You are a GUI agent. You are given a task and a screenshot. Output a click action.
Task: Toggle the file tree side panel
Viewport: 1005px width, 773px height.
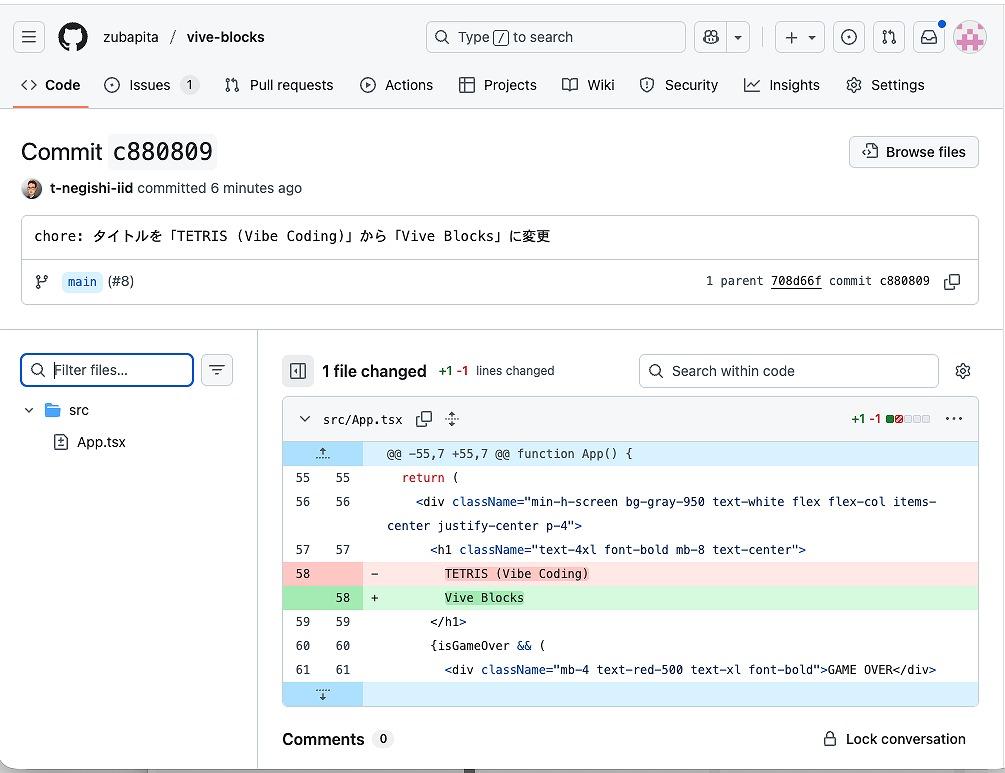pyautogui.click(x=297, y=371)
